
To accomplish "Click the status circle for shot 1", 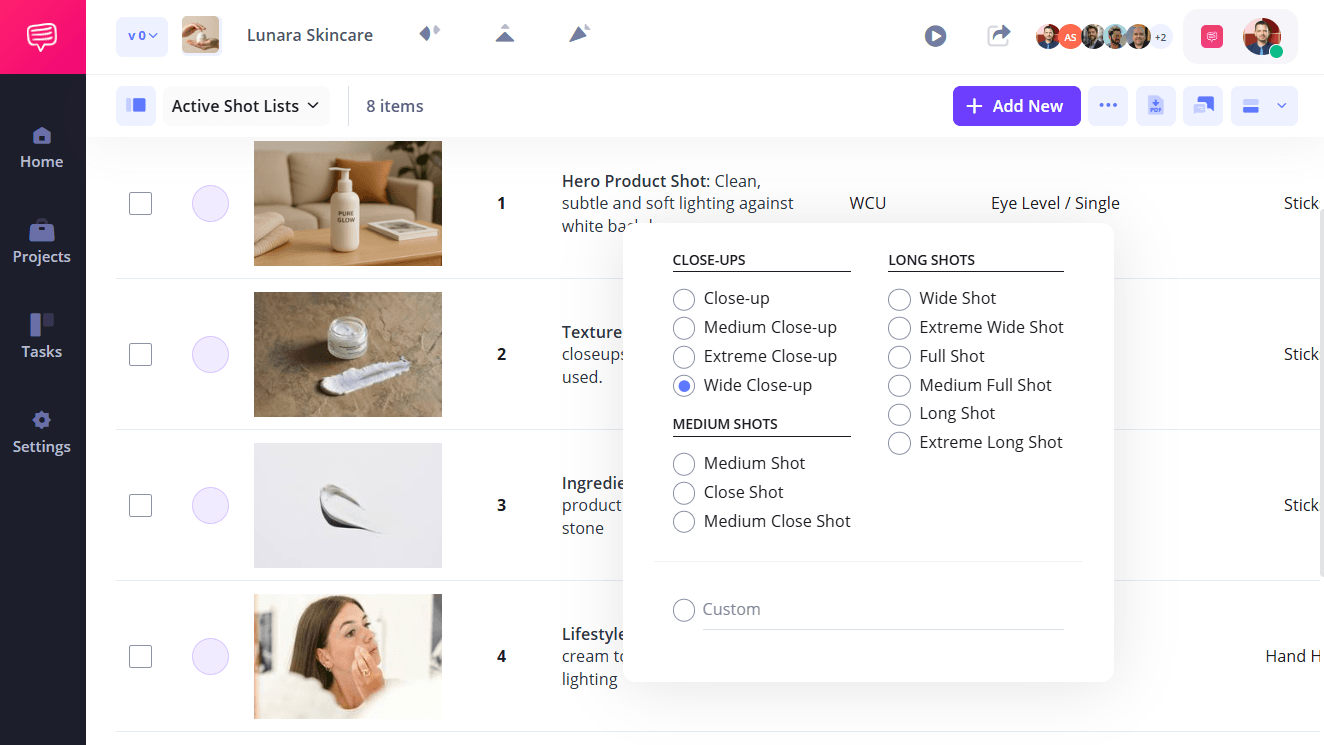I will [x=210, y=203].
